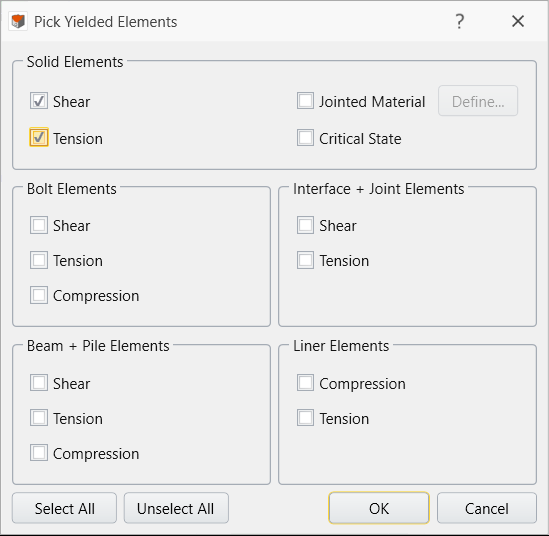Click the Select All button
The width and height of the screenshot is (549, 536).
click(x=64, y=508)
